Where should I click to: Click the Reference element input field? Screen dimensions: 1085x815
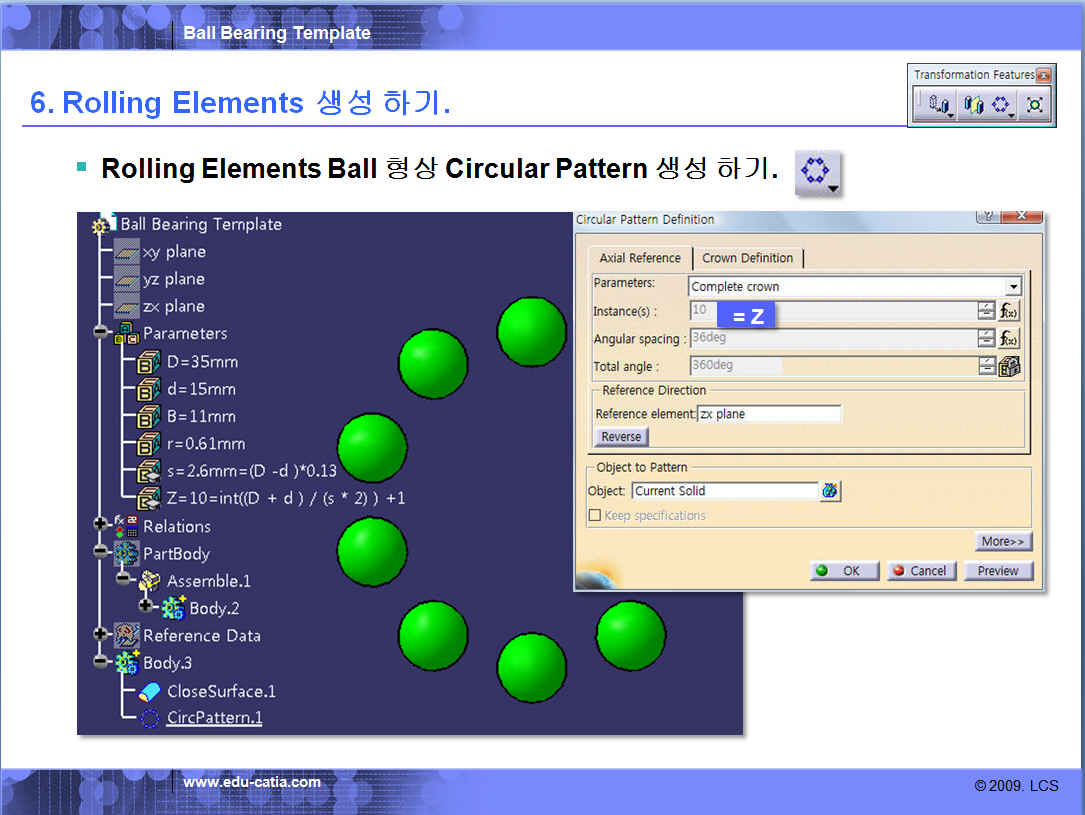coord(769,414)
